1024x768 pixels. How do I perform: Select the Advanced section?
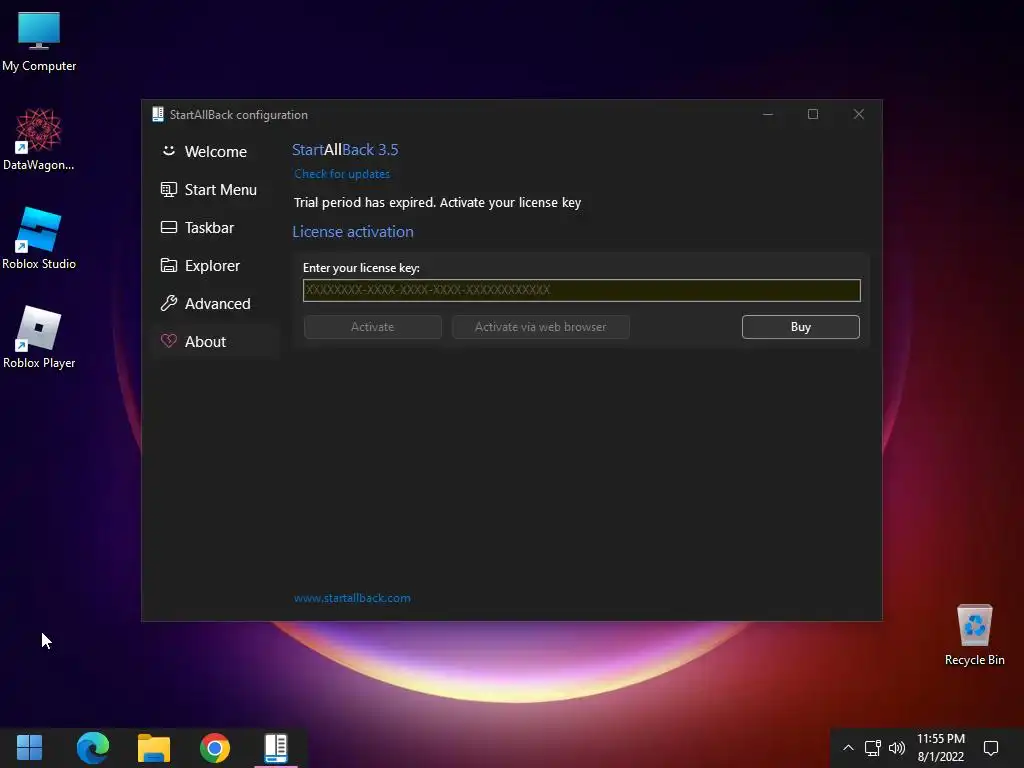point(215,304)
